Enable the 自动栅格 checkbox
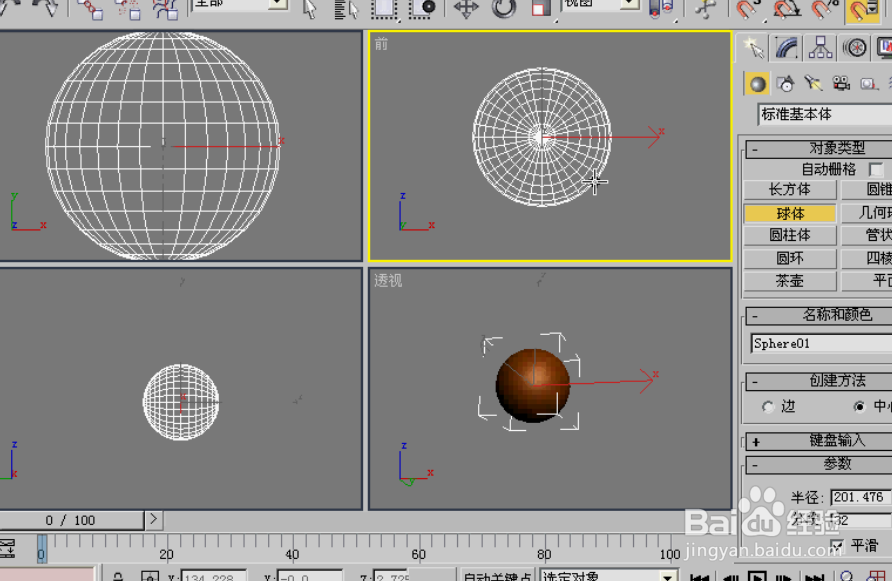The image size is (892, 581). 876,170
